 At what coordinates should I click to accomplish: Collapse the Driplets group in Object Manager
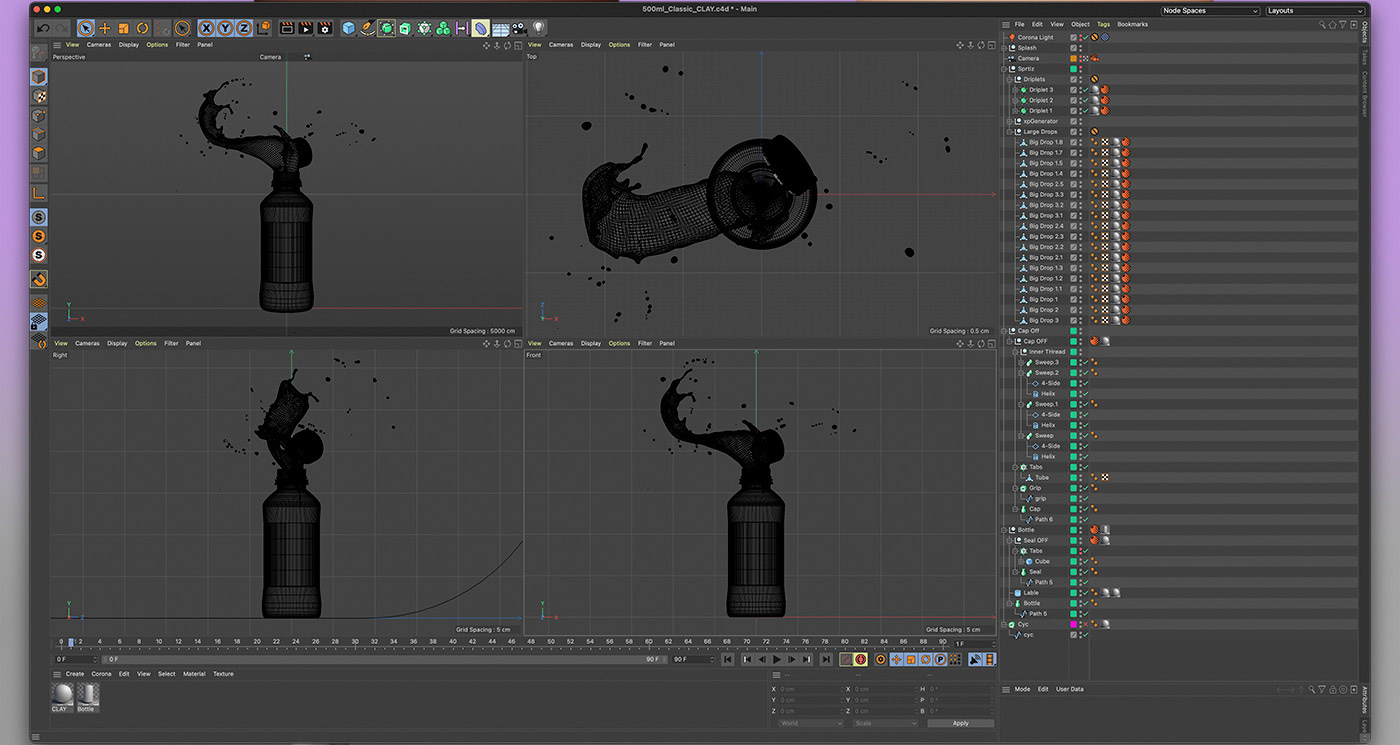(x=1010, y=79)
